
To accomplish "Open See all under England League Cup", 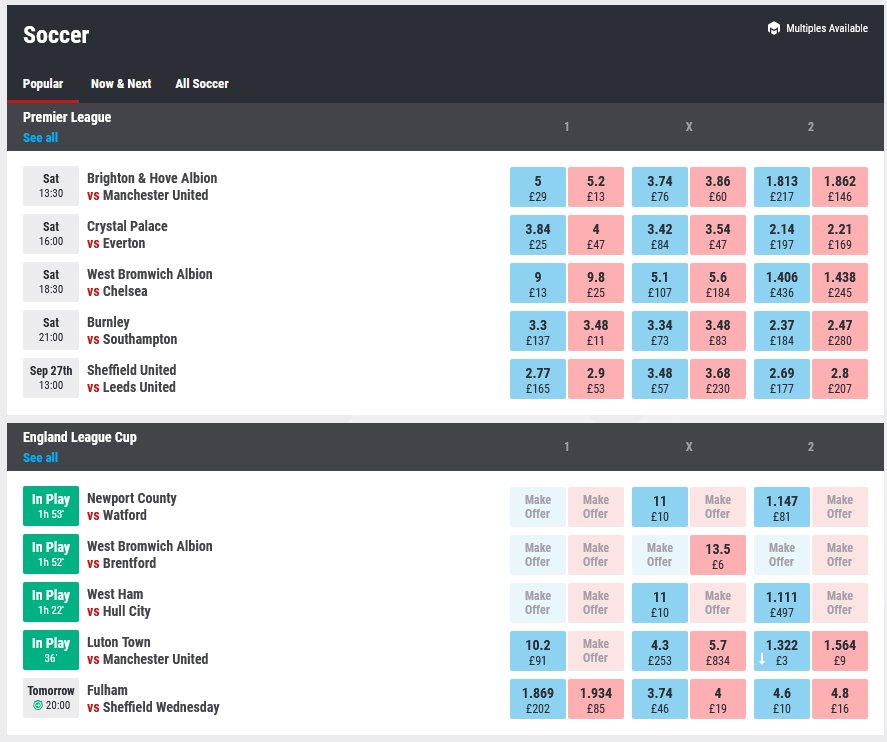I will (x=40, y=458).
